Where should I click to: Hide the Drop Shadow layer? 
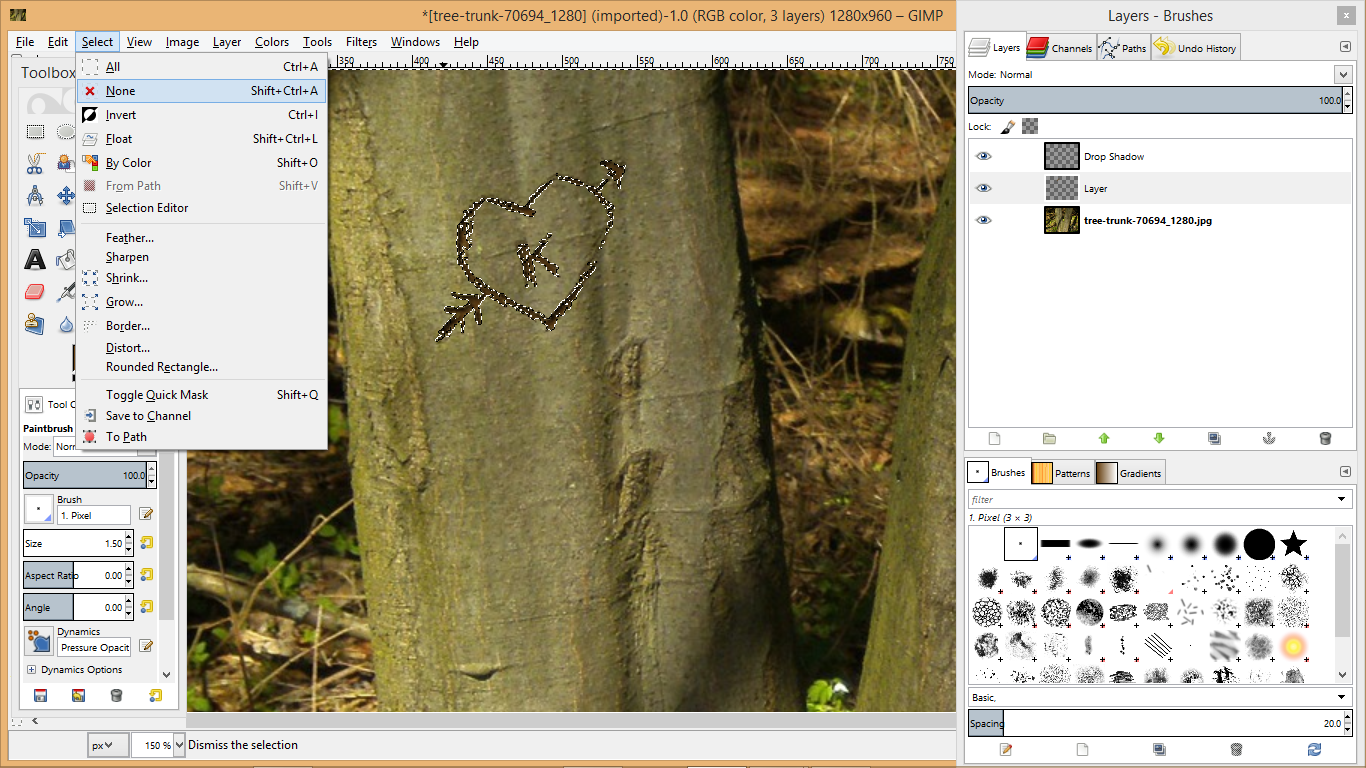click(983, 156)
